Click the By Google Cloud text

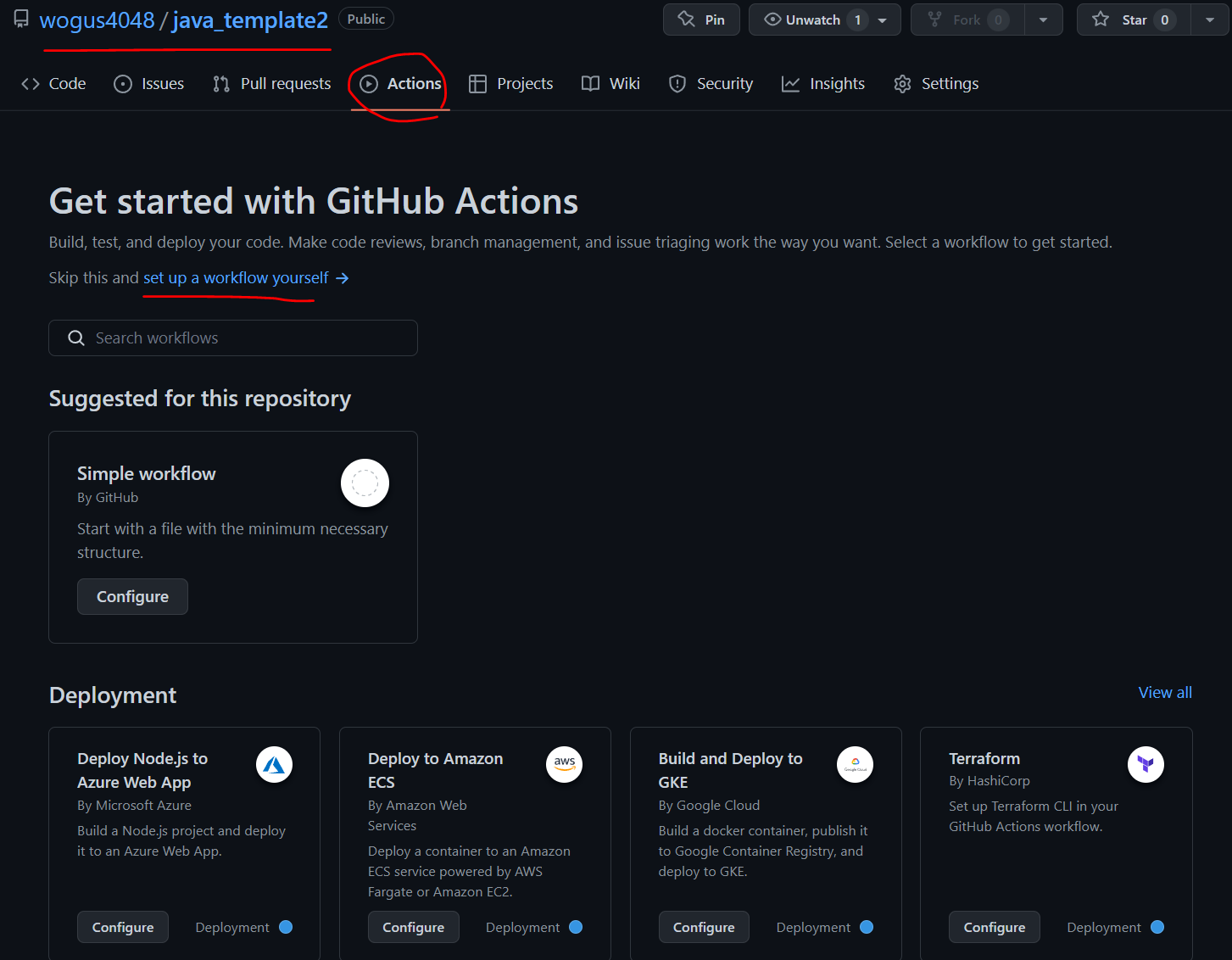(x=710, y=806)
